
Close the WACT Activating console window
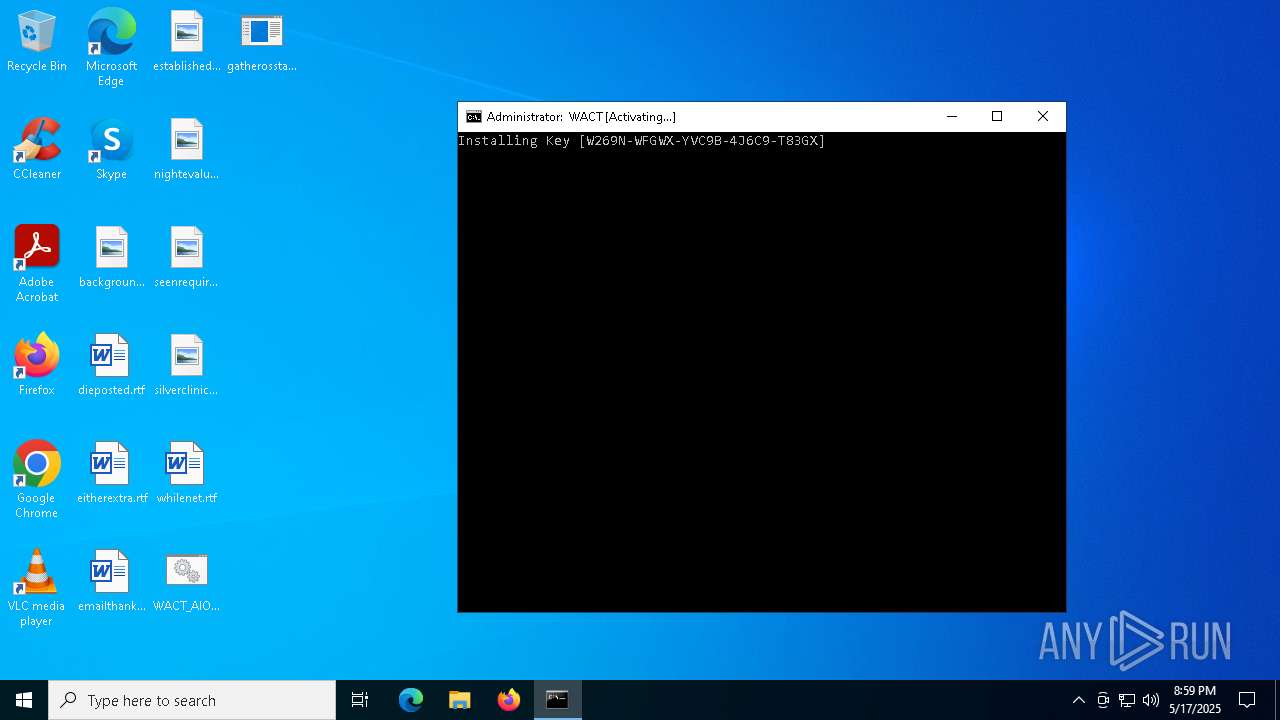point(1043,117)
